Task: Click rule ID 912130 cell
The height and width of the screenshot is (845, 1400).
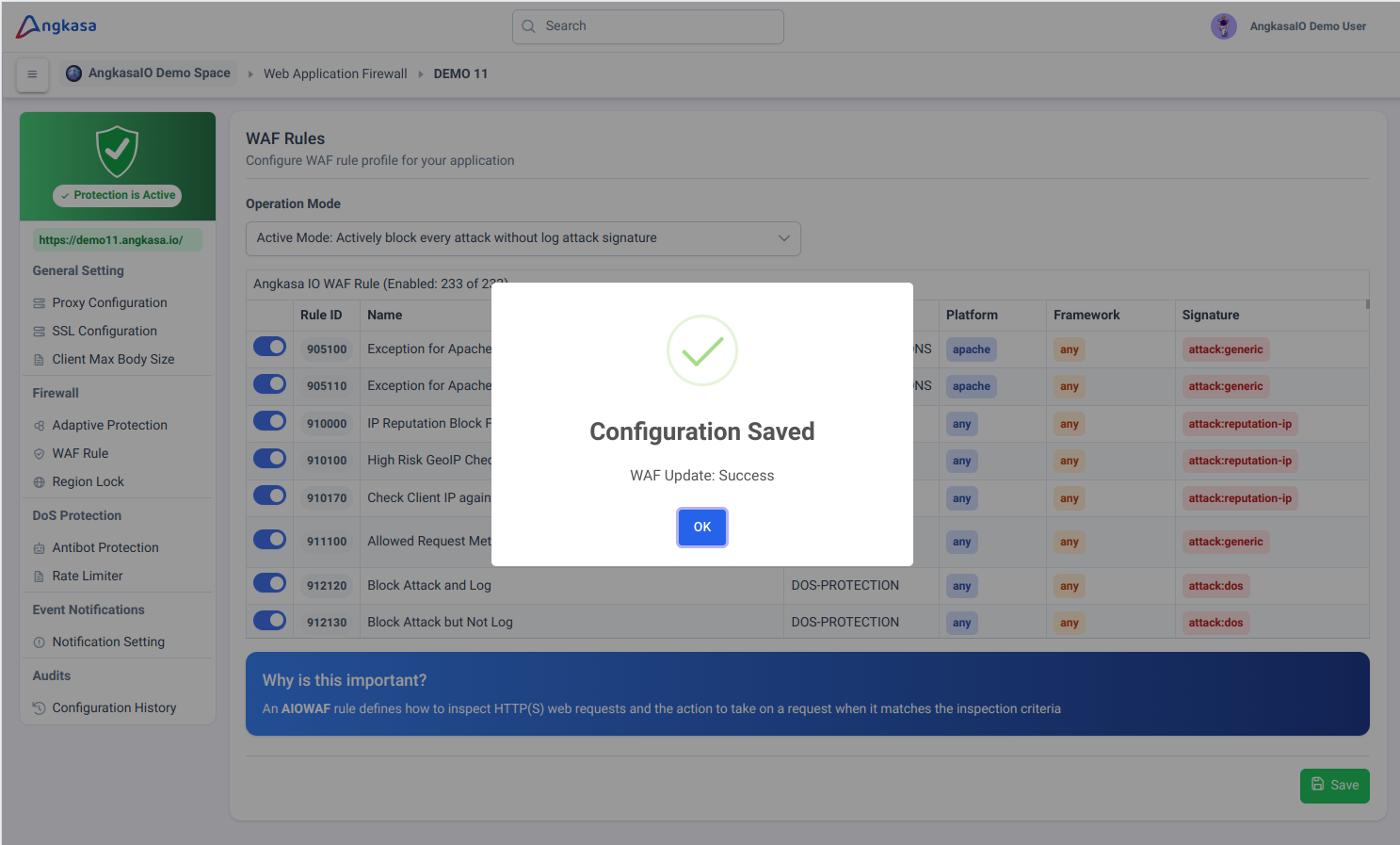Action: (x=327, y=623)
